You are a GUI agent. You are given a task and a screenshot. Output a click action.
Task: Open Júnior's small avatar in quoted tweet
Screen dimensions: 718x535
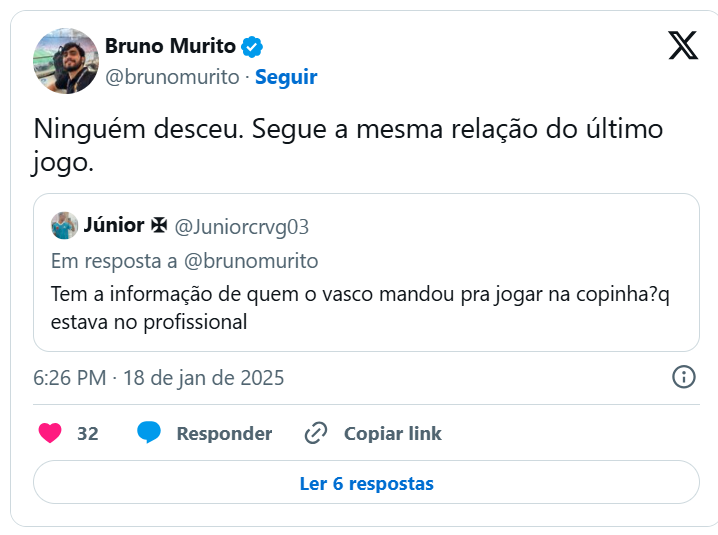[65, 226]
